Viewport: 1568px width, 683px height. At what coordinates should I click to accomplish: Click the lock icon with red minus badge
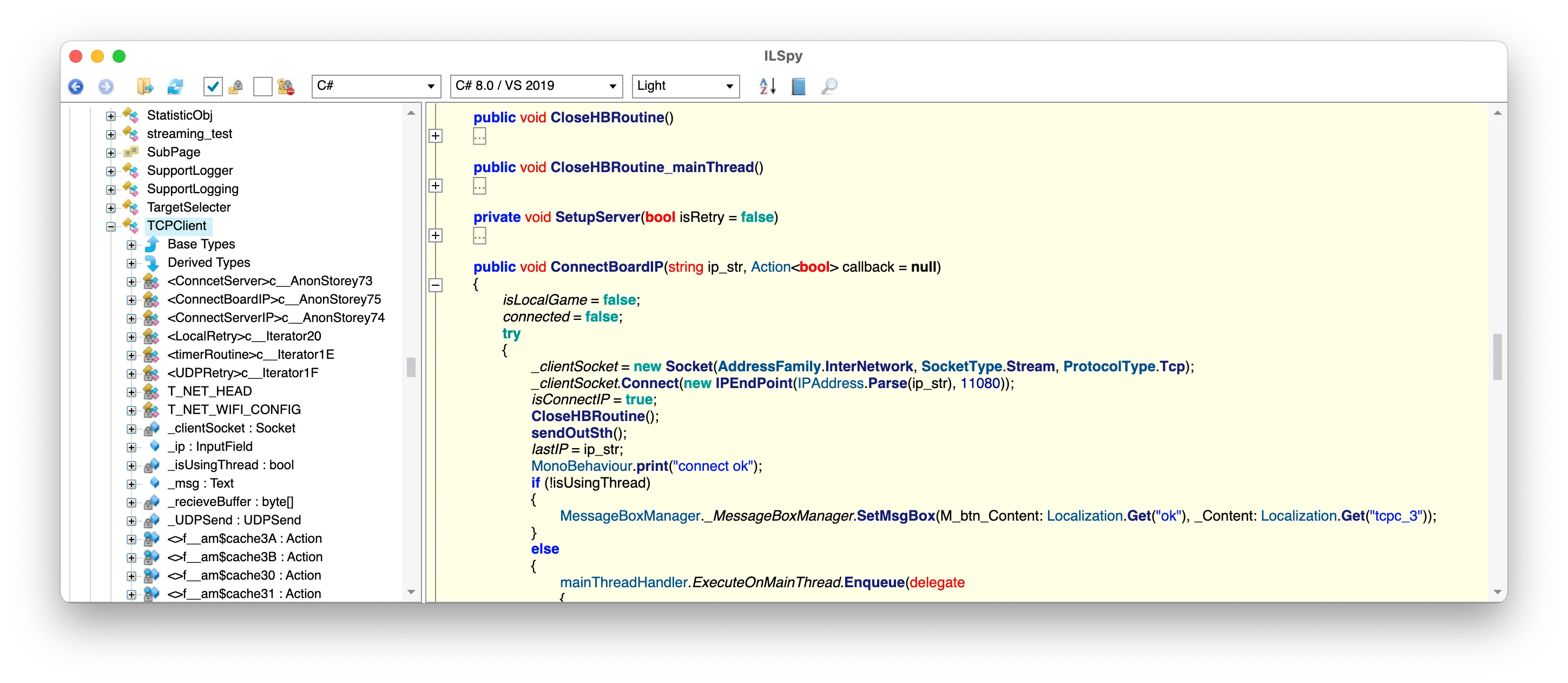(286, 87)
